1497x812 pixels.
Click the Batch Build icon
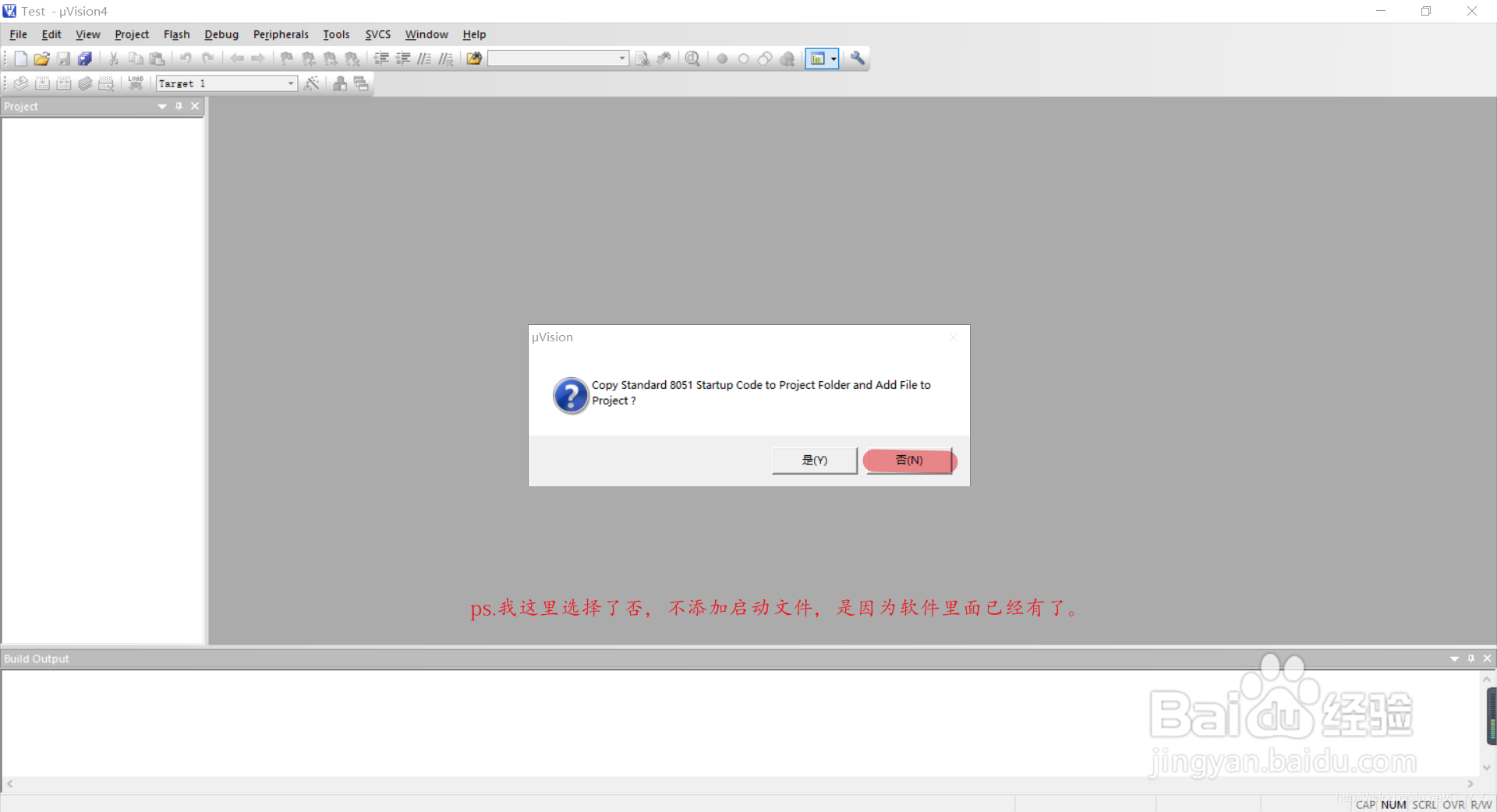click(85, 83)
